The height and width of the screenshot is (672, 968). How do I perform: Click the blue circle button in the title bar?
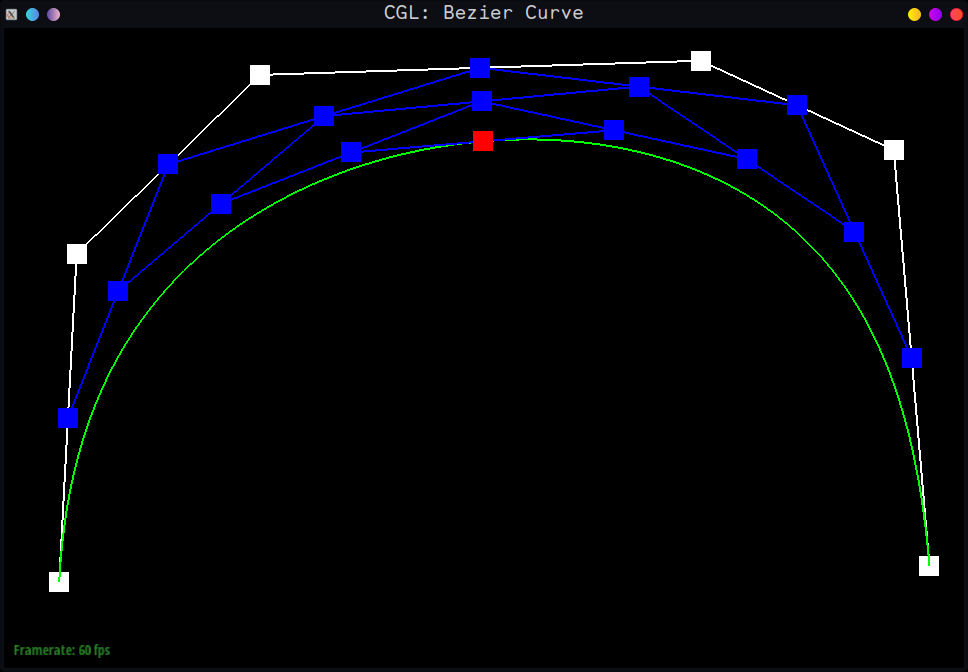point(33,14)
